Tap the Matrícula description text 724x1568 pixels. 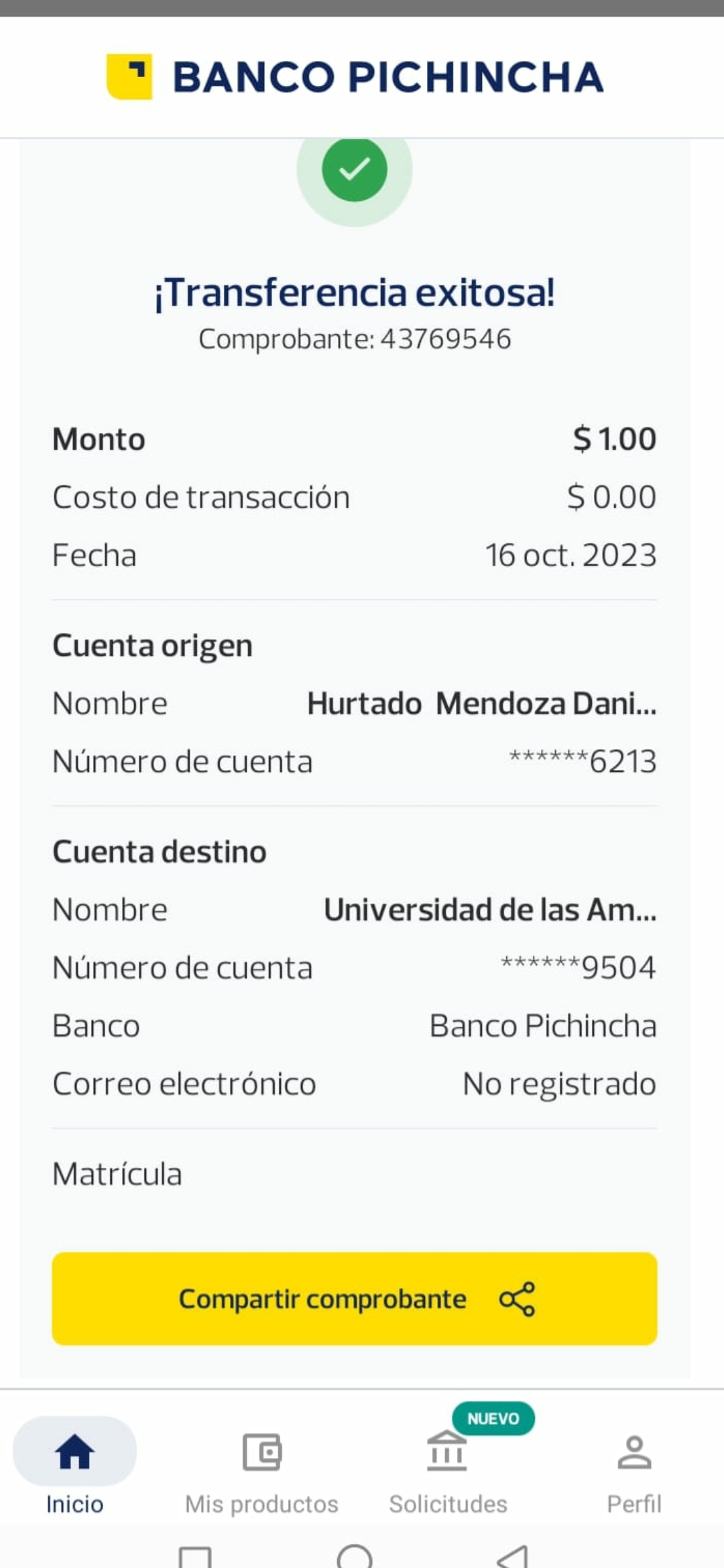(x=117, y=1174)
